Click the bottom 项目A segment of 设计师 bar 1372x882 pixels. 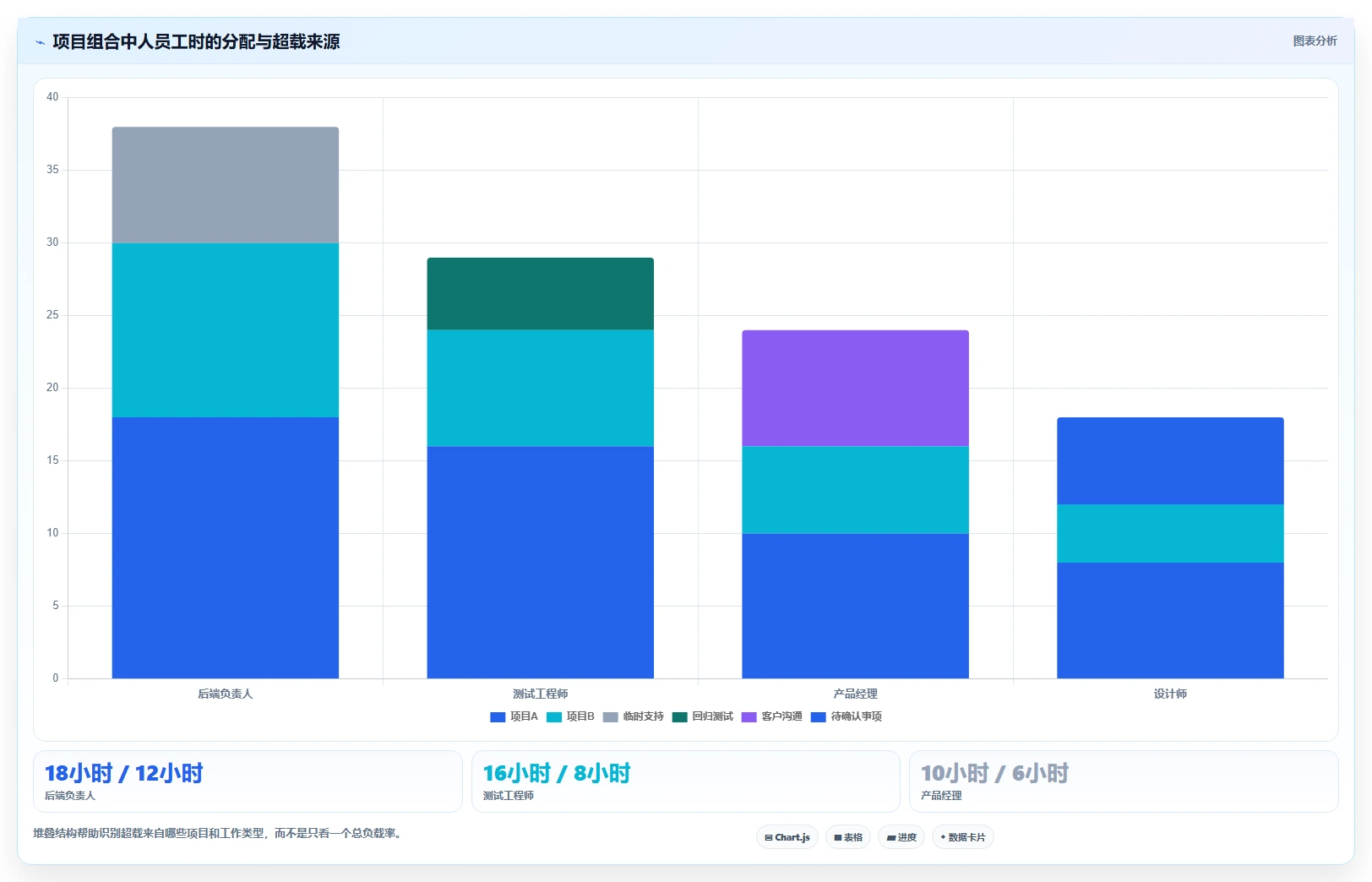[1171, 620]
